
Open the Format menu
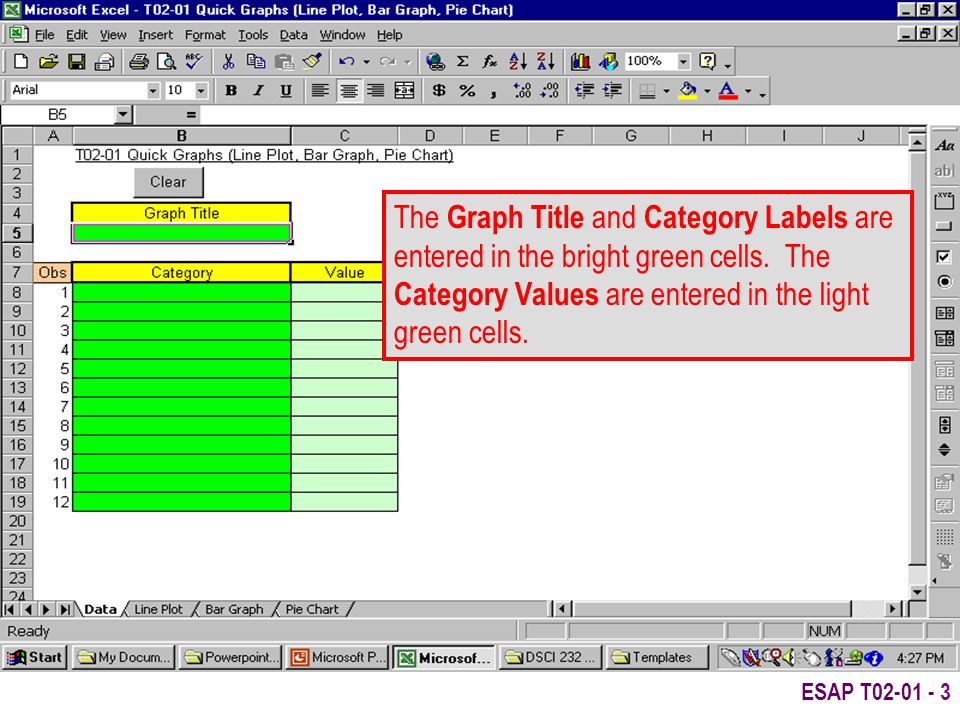pyautogui.click(x=205, y=35)
